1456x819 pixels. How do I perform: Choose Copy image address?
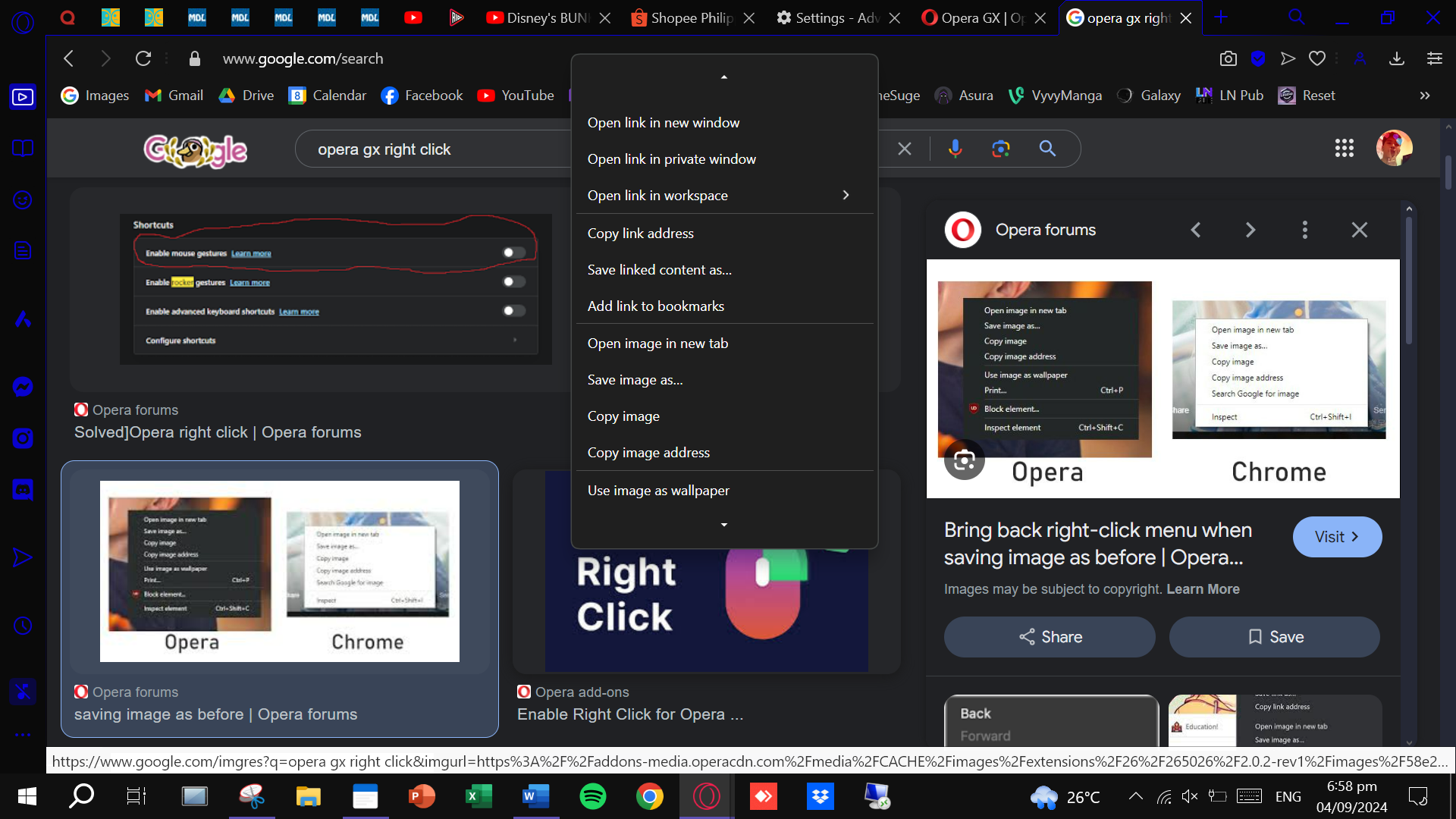tap(724, 453)
